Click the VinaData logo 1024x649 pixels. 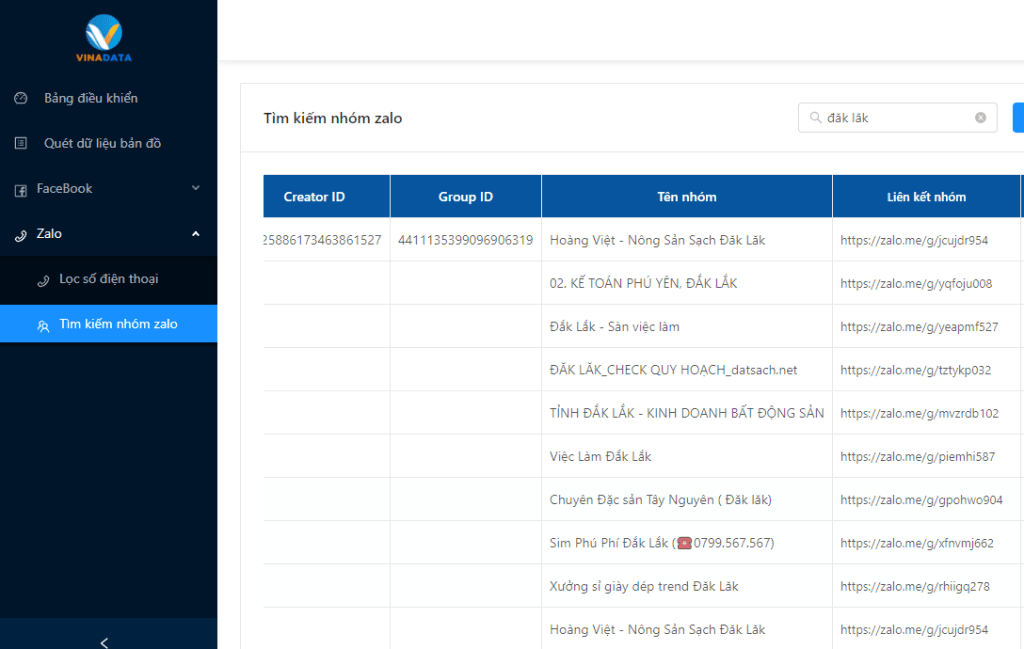(104, 38)
